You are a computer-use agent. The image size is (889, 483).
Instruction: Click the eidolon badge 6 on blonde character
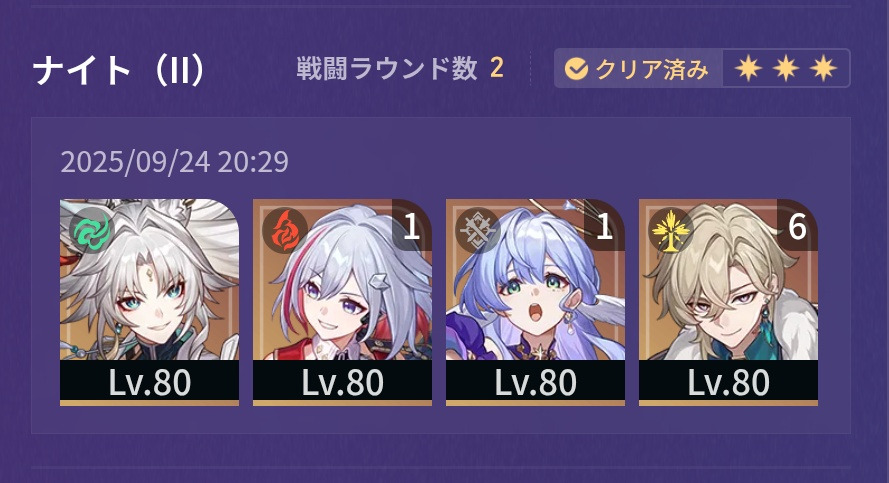coord(797,226)
